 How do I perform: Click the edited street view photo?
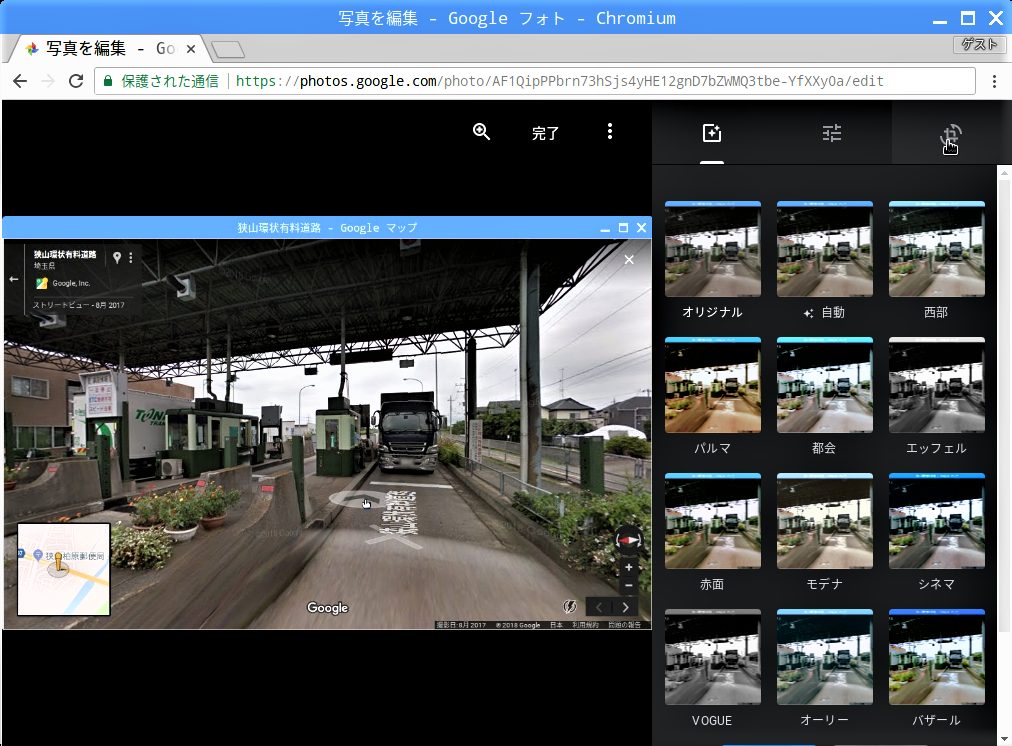click(x=327, y=423)
